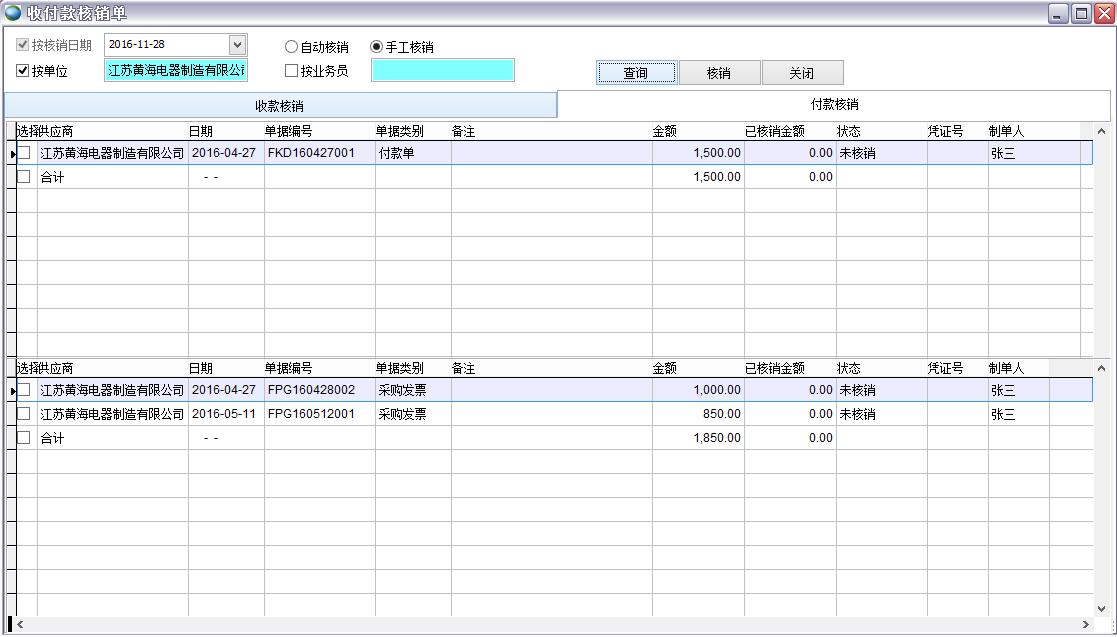Switch to the 收款核销 tab
This screenshot has width=1117, height=637.
click(279, 104)
